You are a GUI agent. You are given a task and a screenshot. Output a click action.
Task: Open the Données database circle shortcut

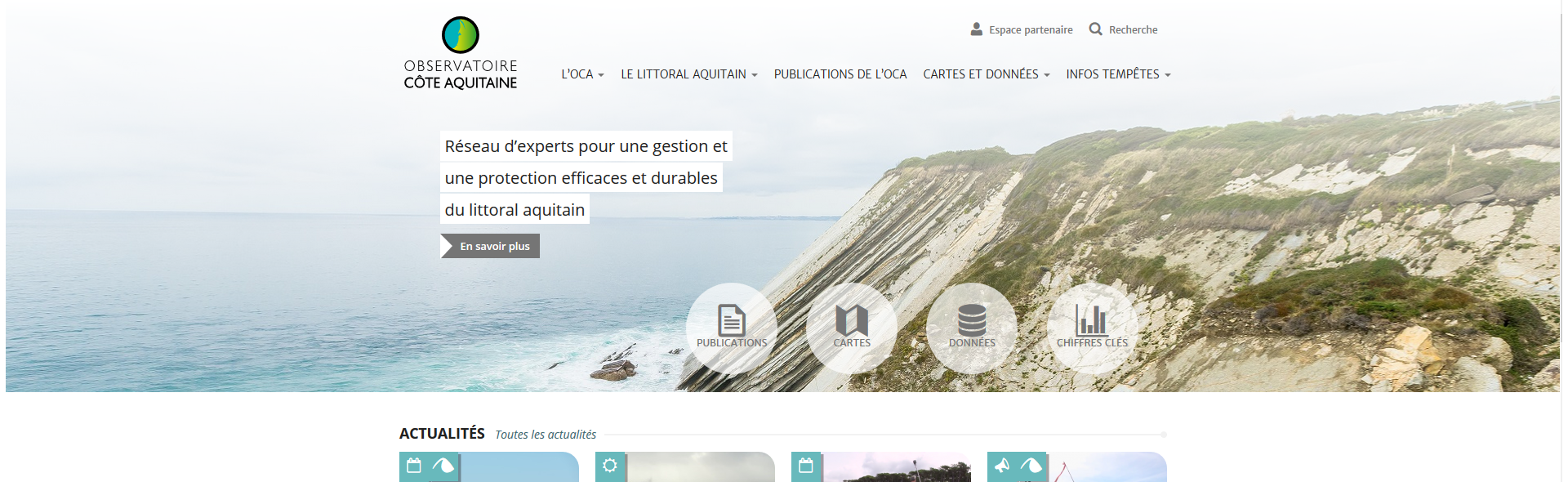972,328
